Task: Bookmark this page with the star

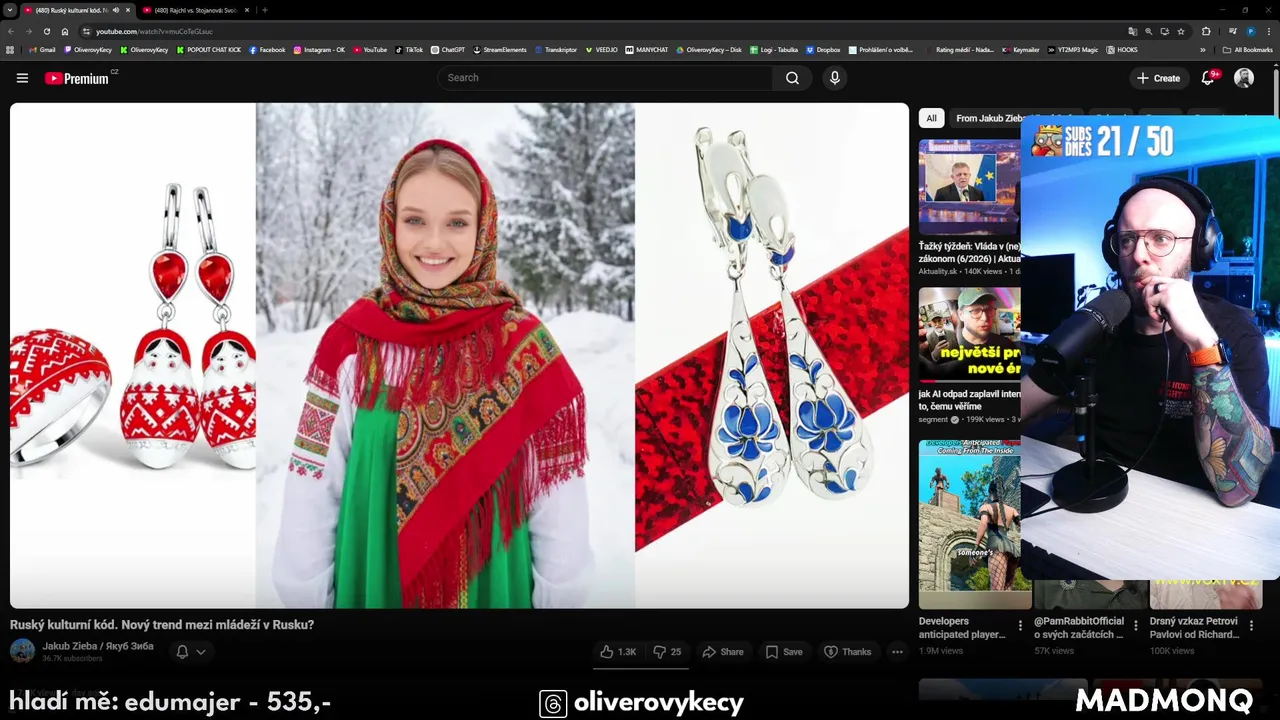Action: click(x=1181, y=31)
